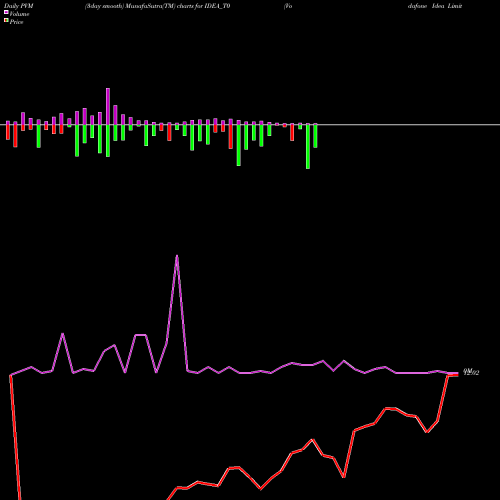Click the longest green bar below the baseline
The width and height of the screenshot is (500, 500).
click(x=308, y=147)
